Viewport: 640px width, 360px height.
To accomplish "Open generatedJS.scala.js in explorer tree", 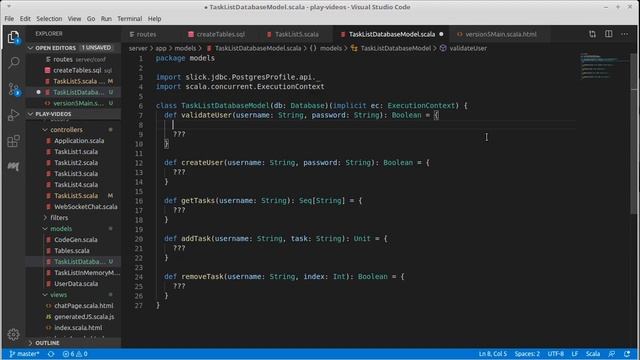I will click(x=84, y=317).
